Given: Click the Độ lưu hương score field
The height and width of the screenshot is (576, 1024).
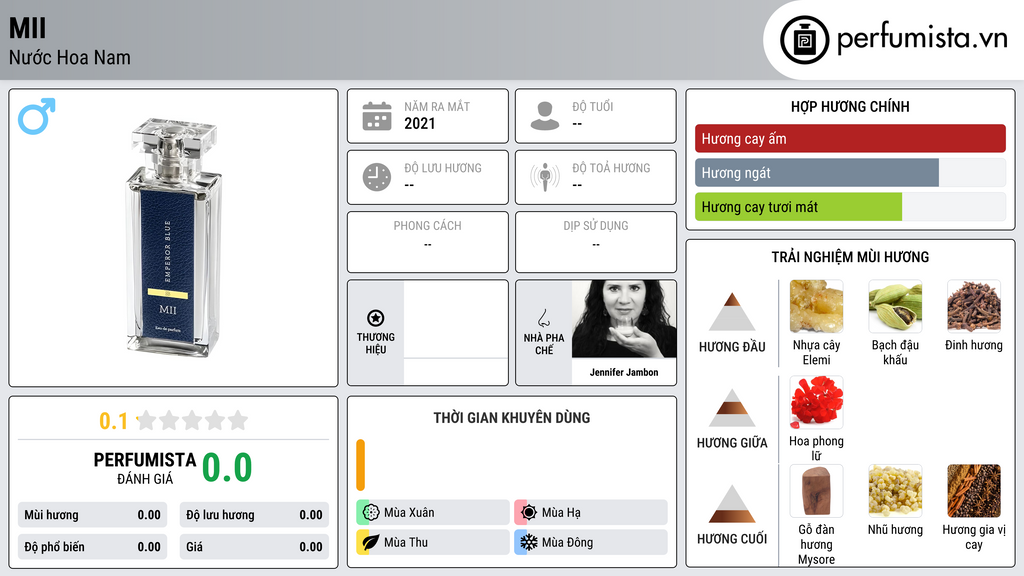Looking at the screenshot, I should pos(254,515).
